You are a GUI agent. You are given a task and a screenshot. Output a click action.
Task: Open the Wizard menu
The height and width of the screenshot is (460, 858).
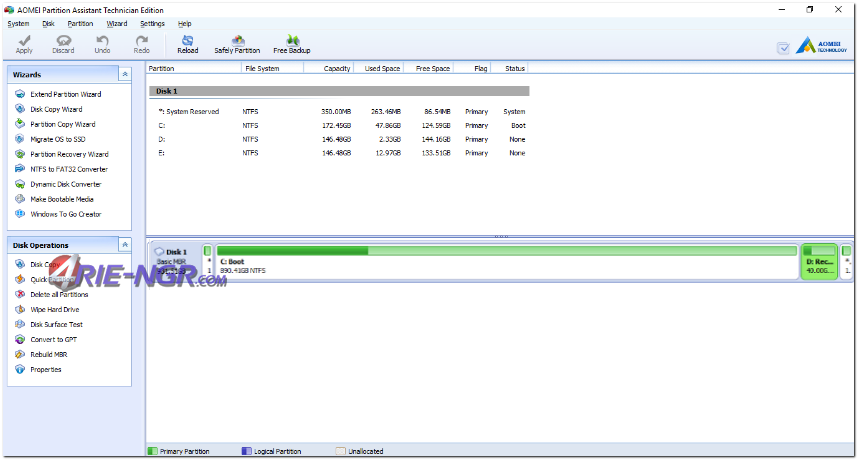pos(117,24)
